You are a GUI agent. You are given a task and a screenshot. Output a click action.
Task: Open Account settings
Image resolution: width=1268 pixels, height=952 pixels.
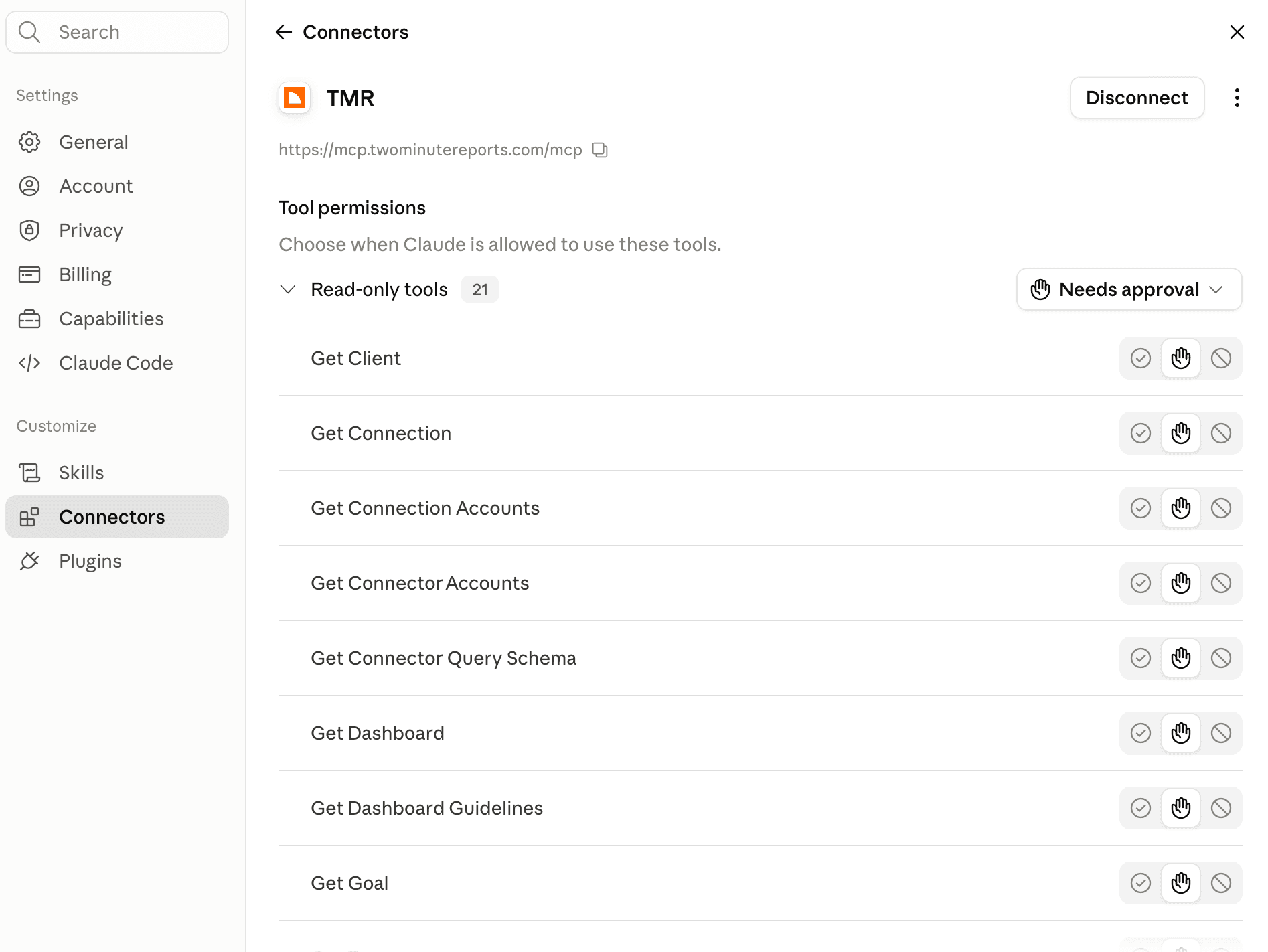coord(117,186)
